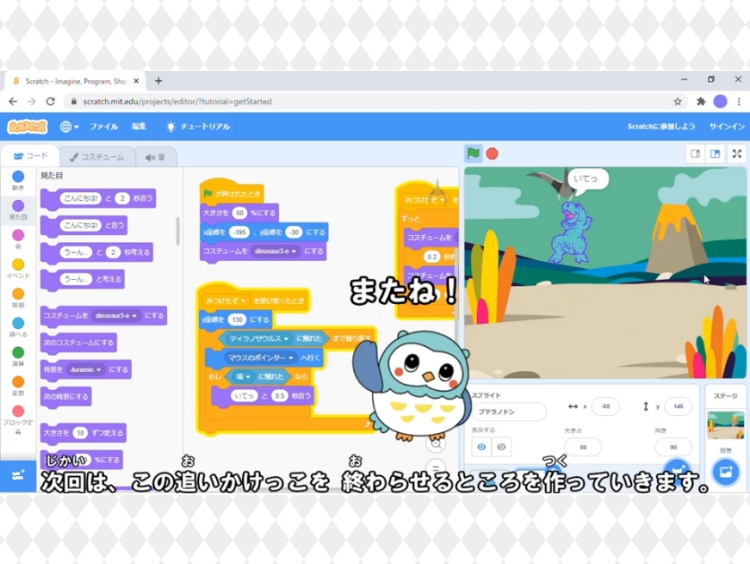Open 端 dropdown in touching block
750x564 pixels.
pyautogui.click(x=243, y=376)
